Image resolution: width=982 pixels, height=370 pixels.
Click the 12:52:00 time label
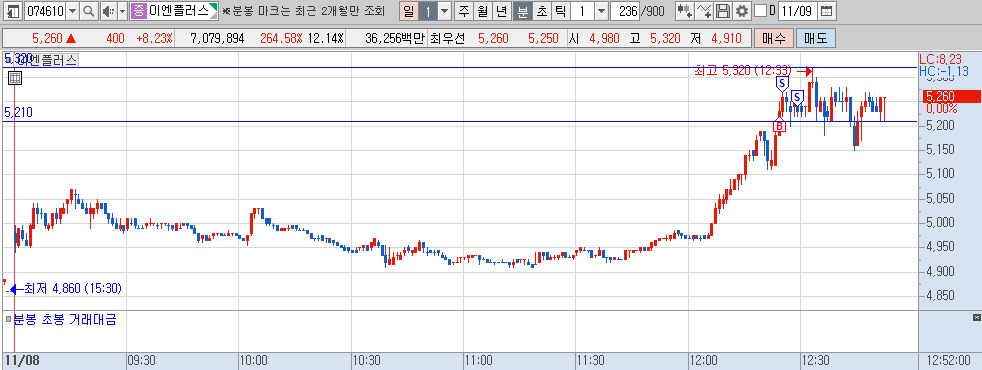pos(948,361)
